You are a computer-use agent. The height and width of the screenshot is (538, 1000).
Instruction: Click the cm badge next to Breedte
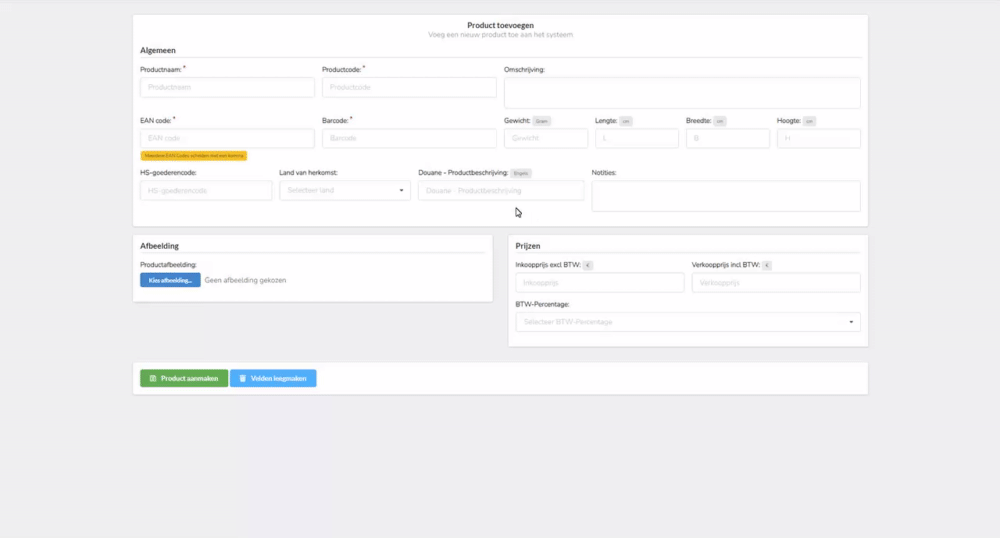coord(719,121)
